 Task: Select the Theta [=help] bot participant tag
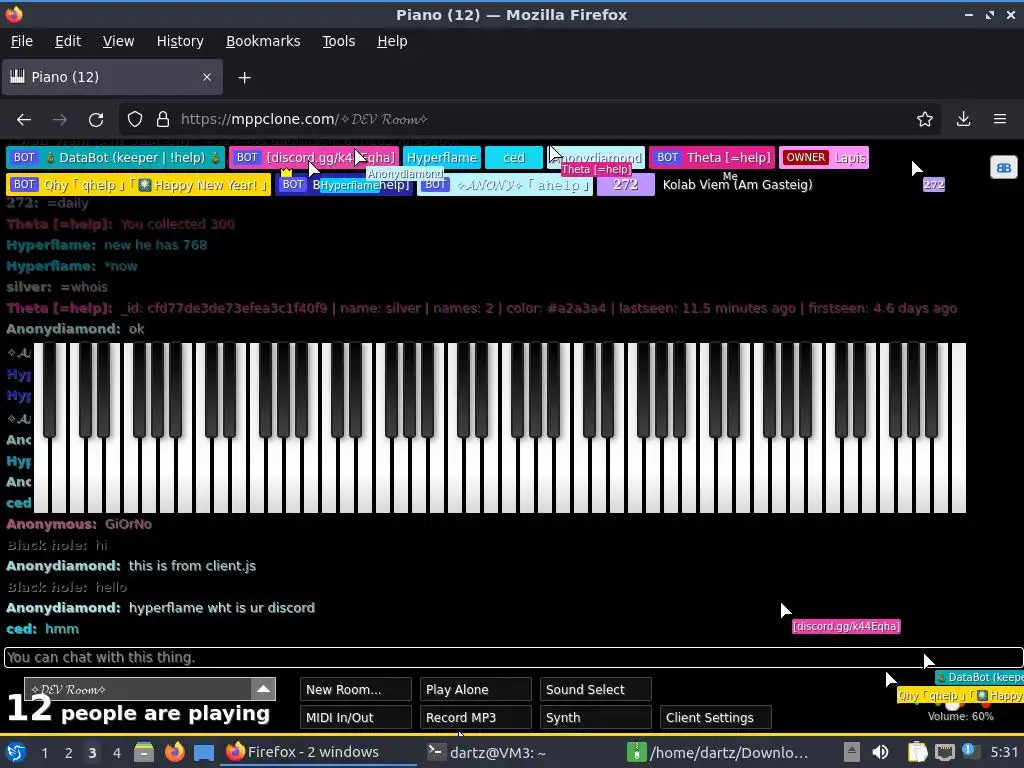pos(712,157)
